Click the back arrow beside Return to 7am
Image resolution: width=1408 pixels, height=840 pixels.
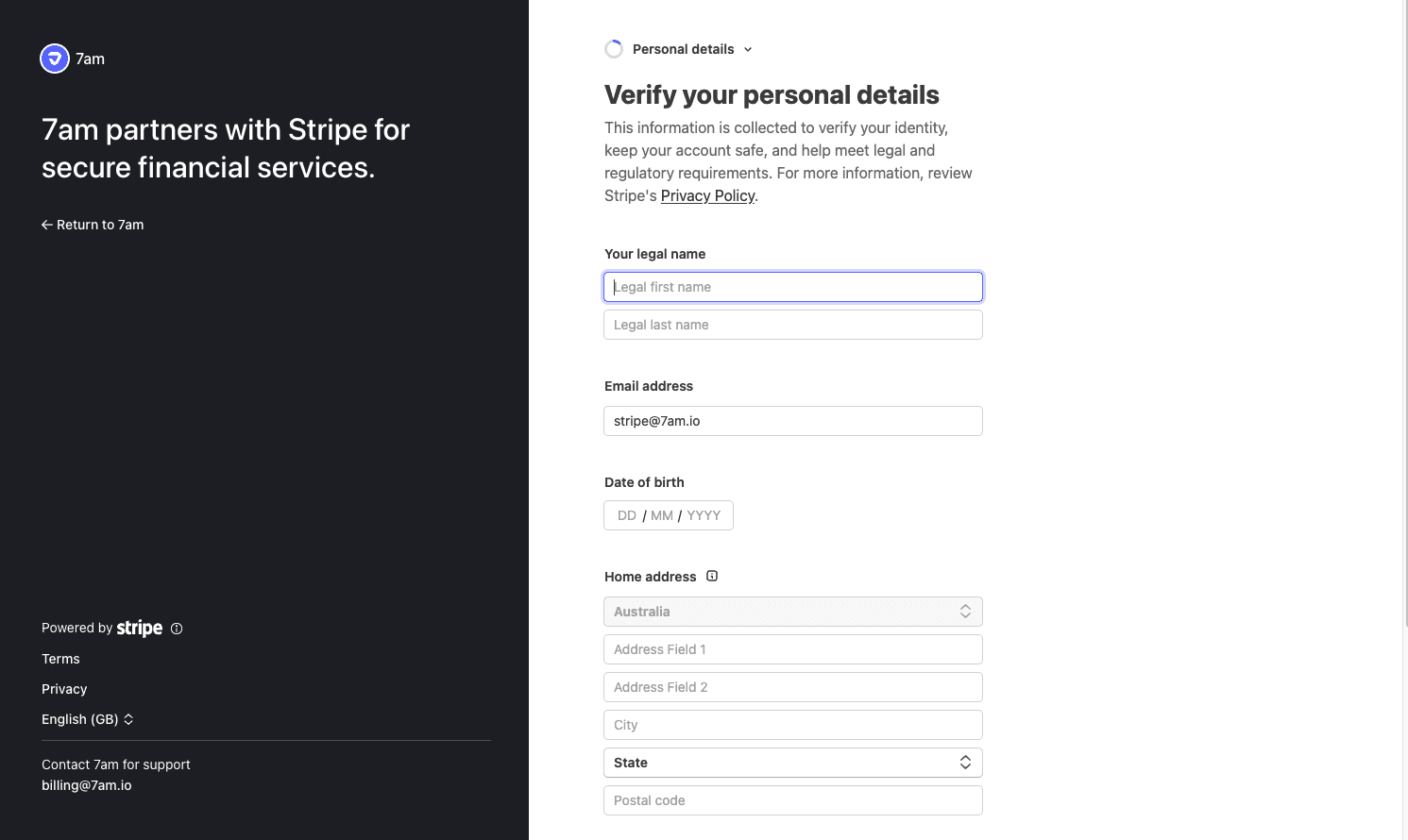point(46,225)
